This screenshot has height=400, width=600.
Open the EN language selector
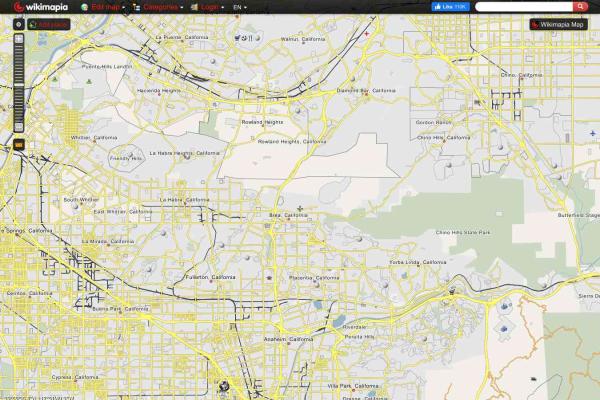[x=240, y=7]
